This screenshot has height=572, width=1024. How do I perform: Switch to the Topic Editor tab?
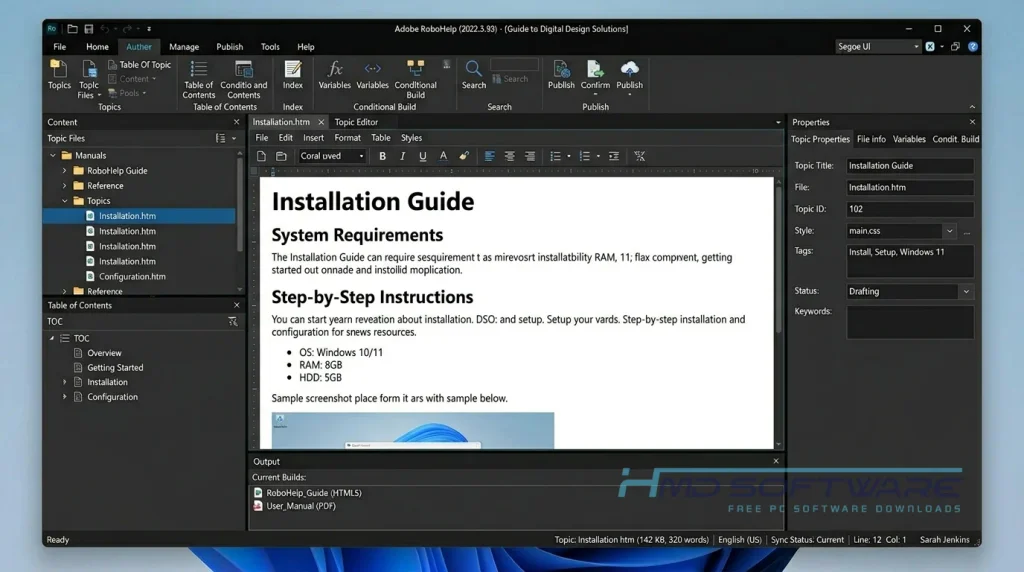pos(356,122)
